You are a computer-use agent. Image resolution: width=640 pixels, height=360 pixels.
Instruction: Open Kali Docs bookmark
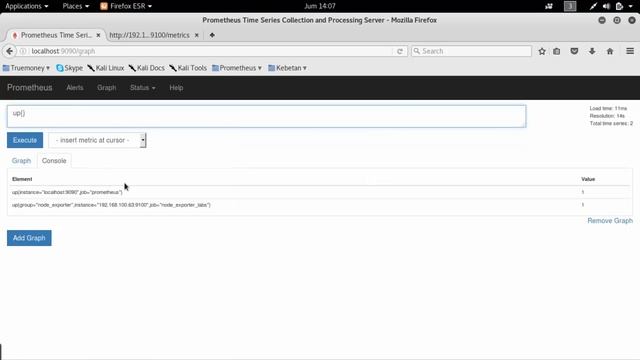(x=147, y=68)
